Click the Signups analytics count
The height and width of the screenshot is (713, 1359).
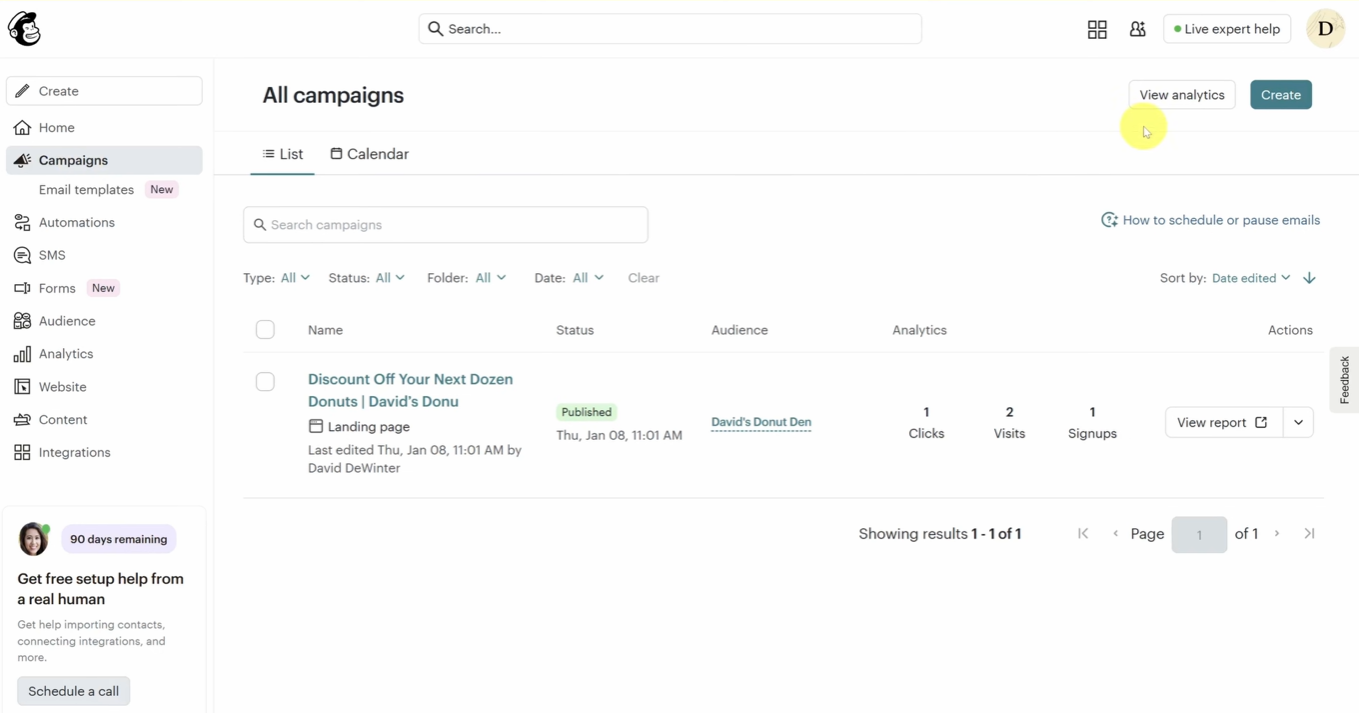1092,423
